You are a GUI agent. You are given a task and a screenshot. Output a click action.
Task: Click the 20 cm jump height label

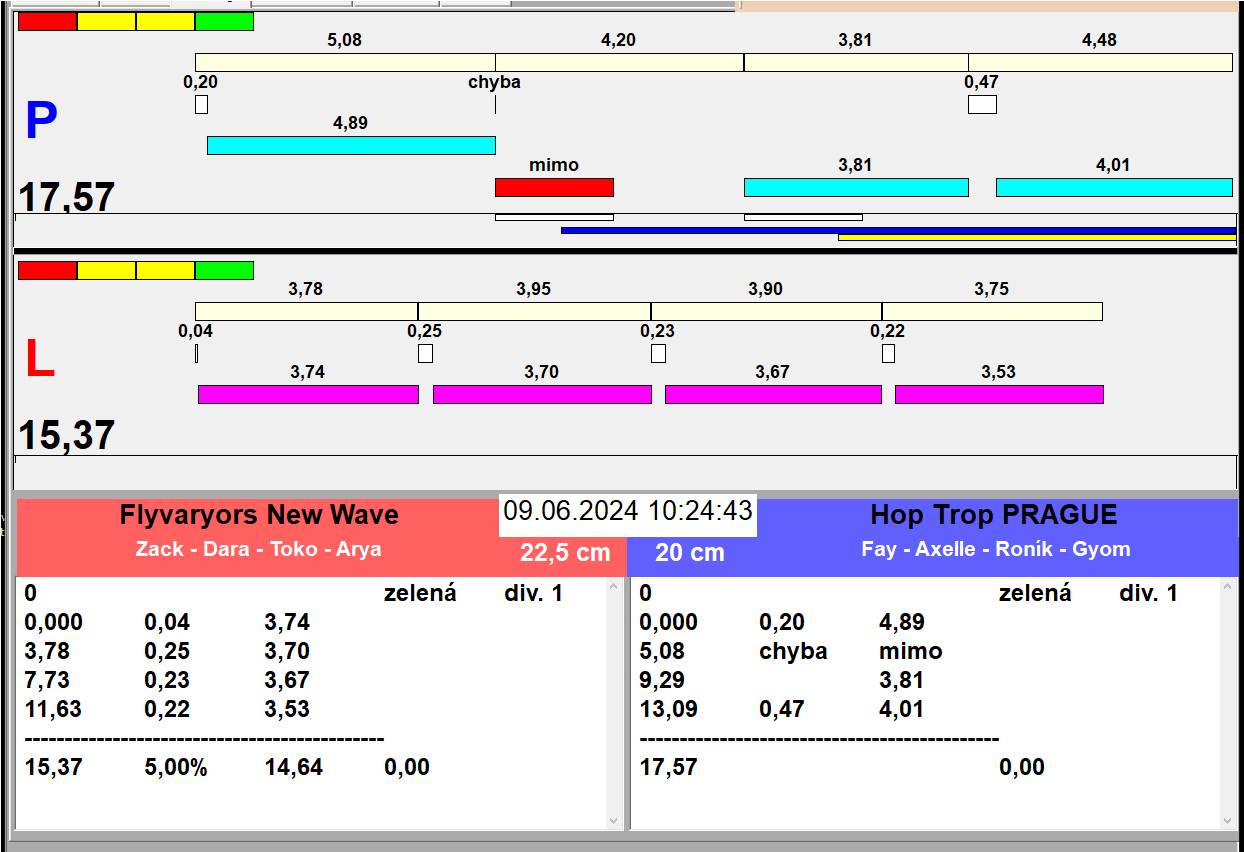689,553
